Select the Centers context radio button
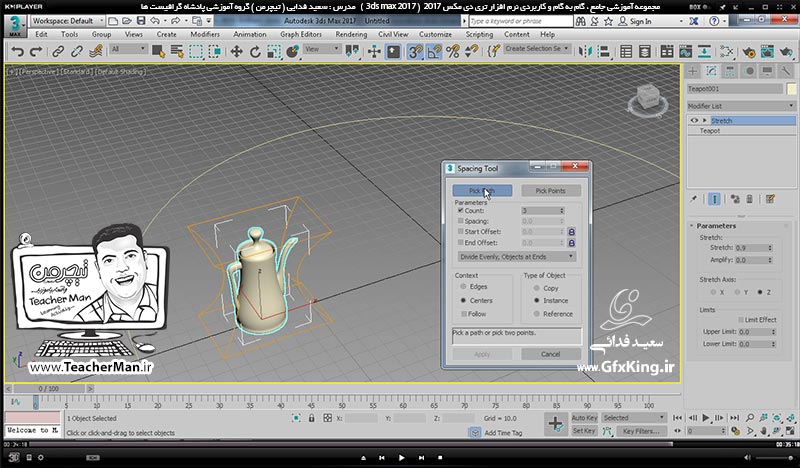Image resolution: width=800 pixels, height=468 pixels. [x=463, y=301]
